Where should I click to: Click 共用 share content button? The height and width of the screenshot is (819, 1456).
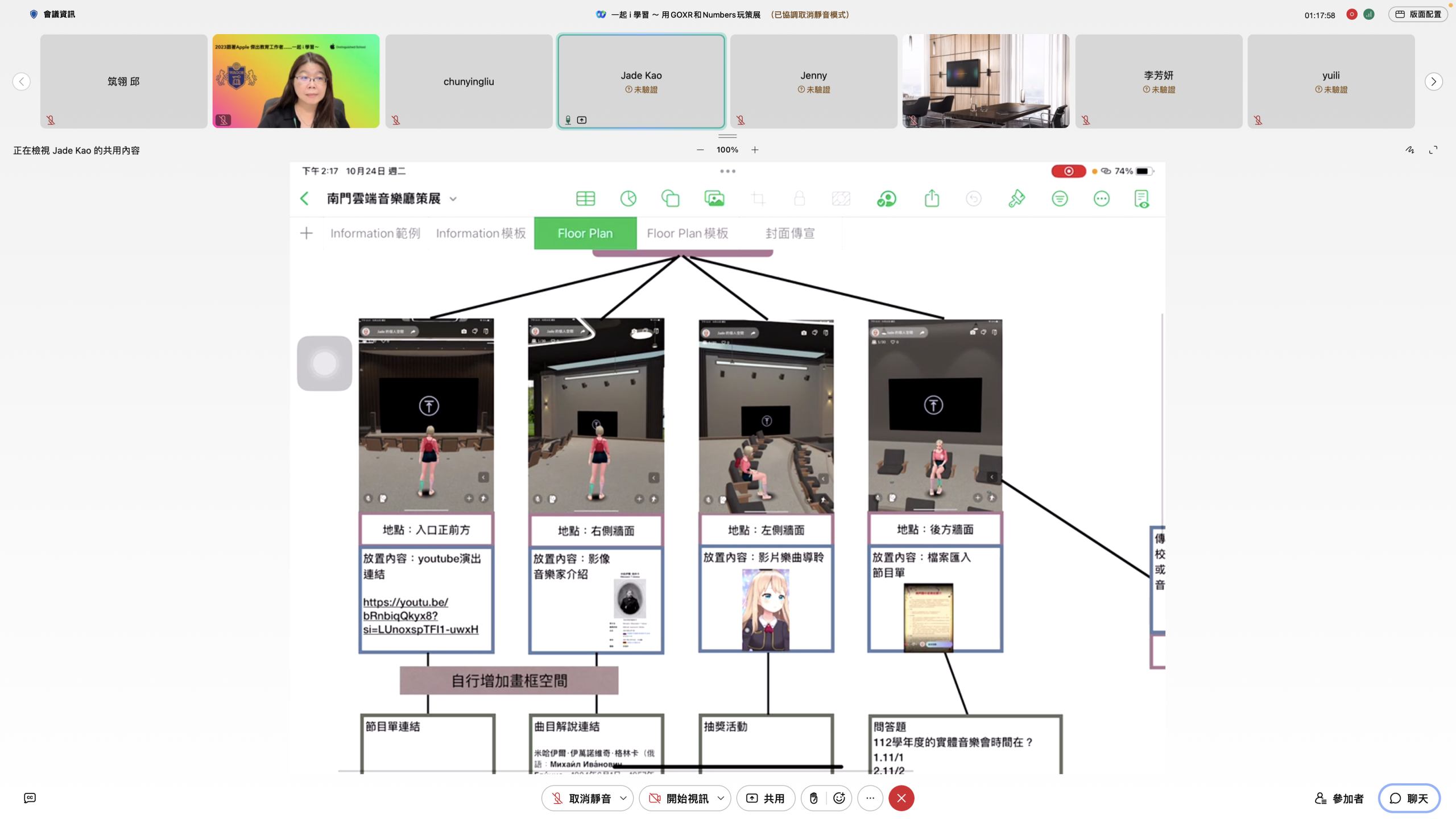(766, 798)
